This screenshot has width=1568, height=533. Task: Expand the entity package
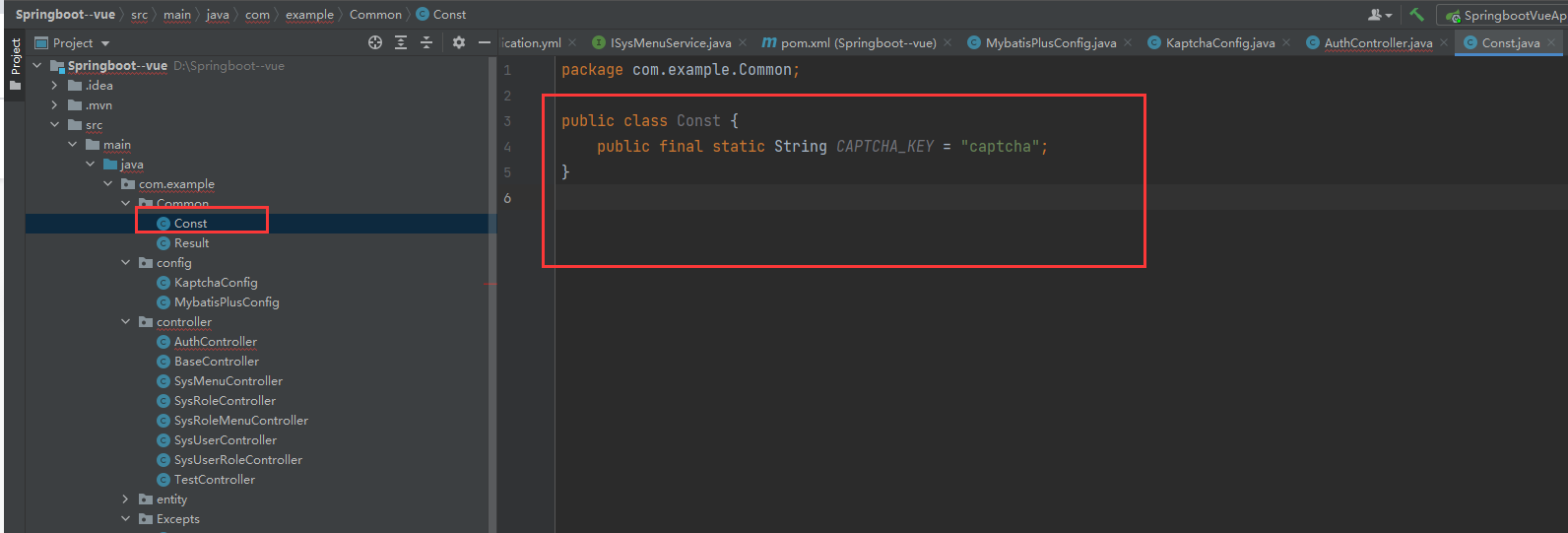pyautogui.click(x=126, y=500)
